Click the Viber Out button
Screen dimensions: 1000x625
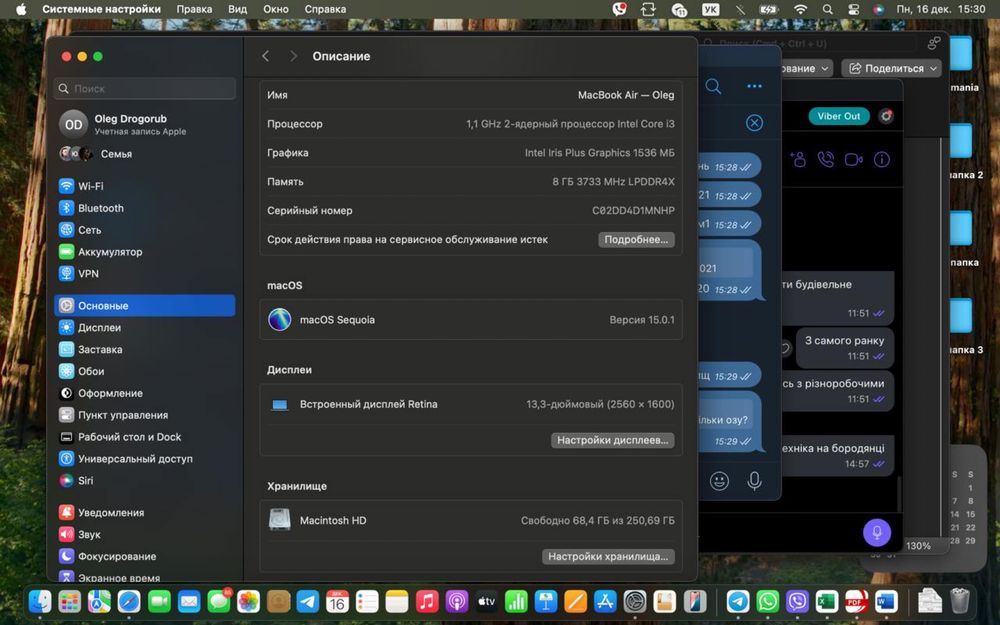[x=839, y=116]
